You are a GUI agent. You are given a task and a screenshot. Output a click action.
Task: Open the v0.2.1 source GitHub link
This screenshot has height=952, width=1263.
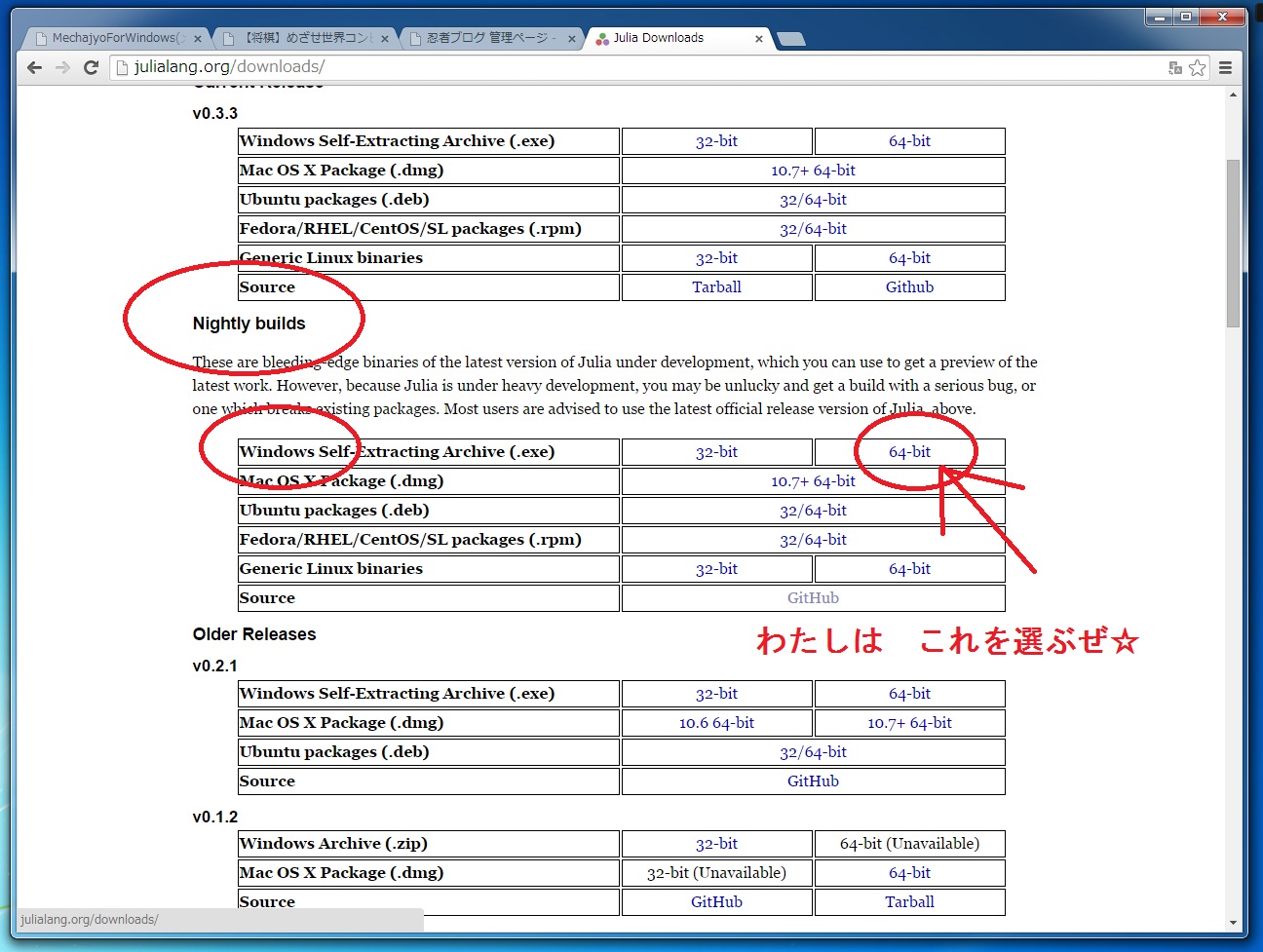pyautogui.click(x=813, y=781)
